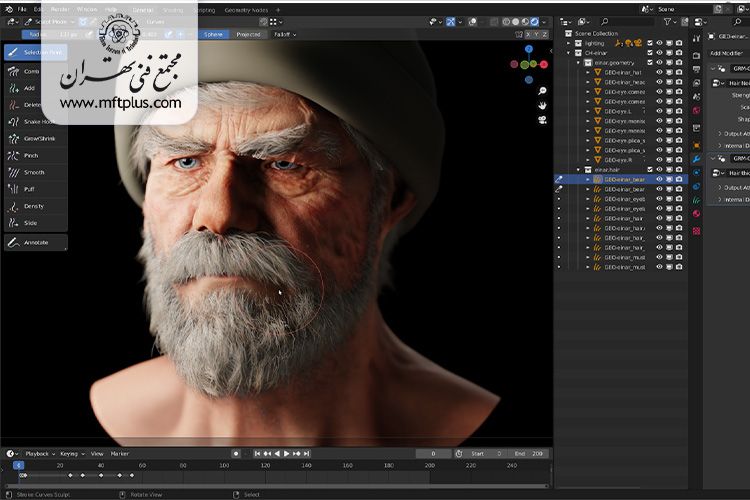Click the outliner search field
The width and height of the screenshot is (750, 500).
click(627, 22)
